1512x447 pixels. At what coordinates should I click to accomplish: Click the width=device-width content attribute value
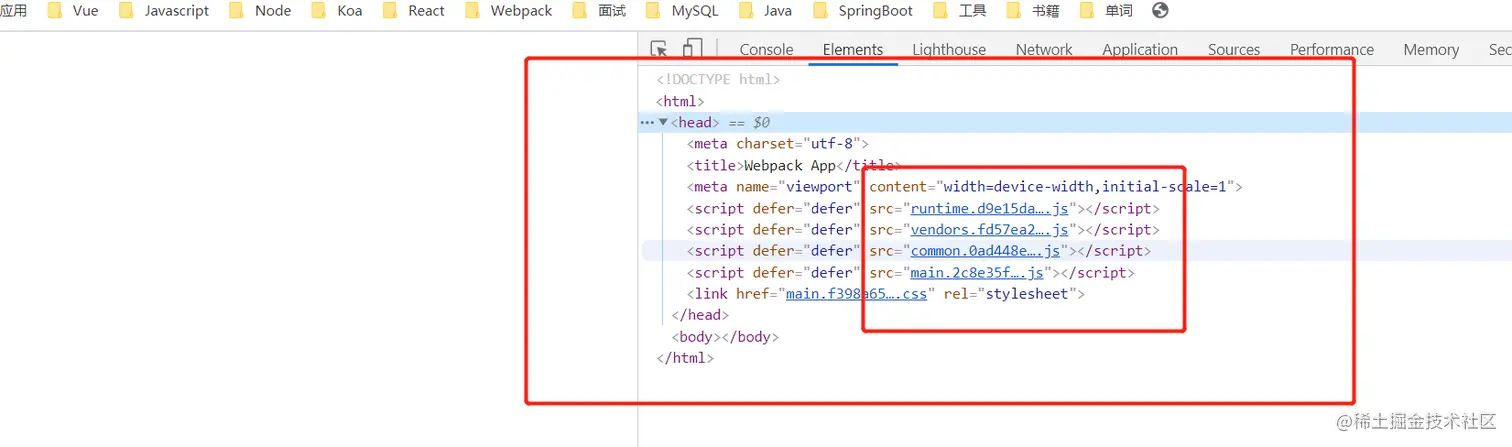point(1085,187)
